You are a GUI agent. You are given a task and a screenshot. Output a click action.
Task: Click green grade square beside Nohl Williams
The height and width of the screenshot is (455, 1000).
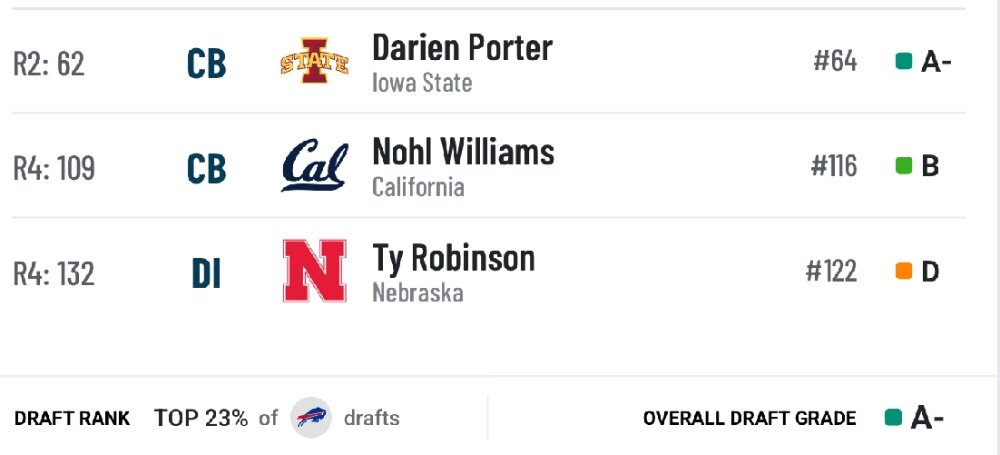[903, 166]
